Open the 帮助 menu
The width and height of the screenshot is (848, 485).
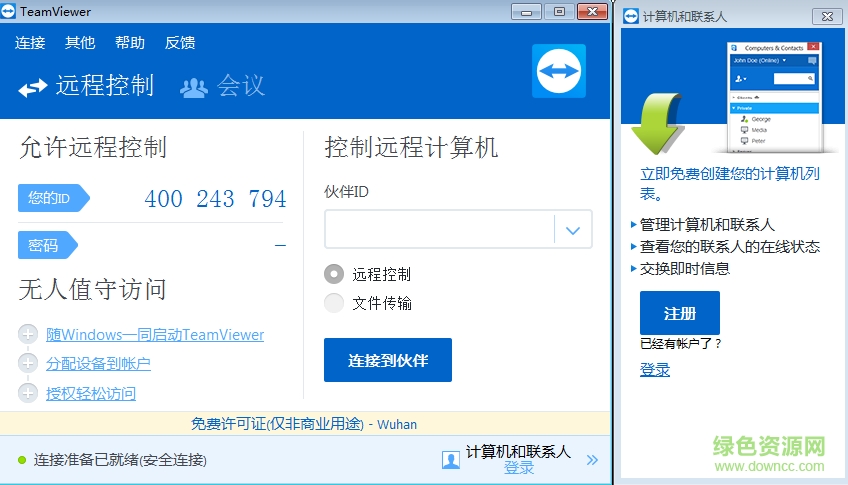point(130,43)
